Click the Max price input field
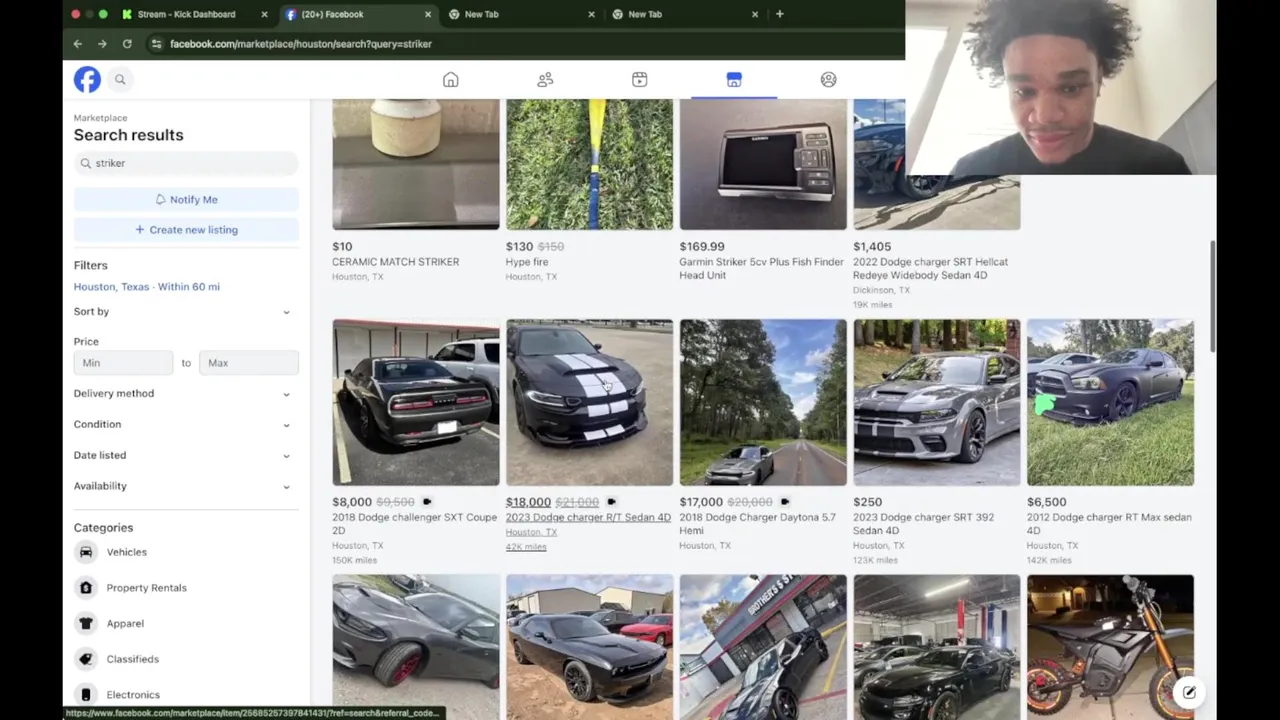The image size is (1280, 720). tap(248, 363)
